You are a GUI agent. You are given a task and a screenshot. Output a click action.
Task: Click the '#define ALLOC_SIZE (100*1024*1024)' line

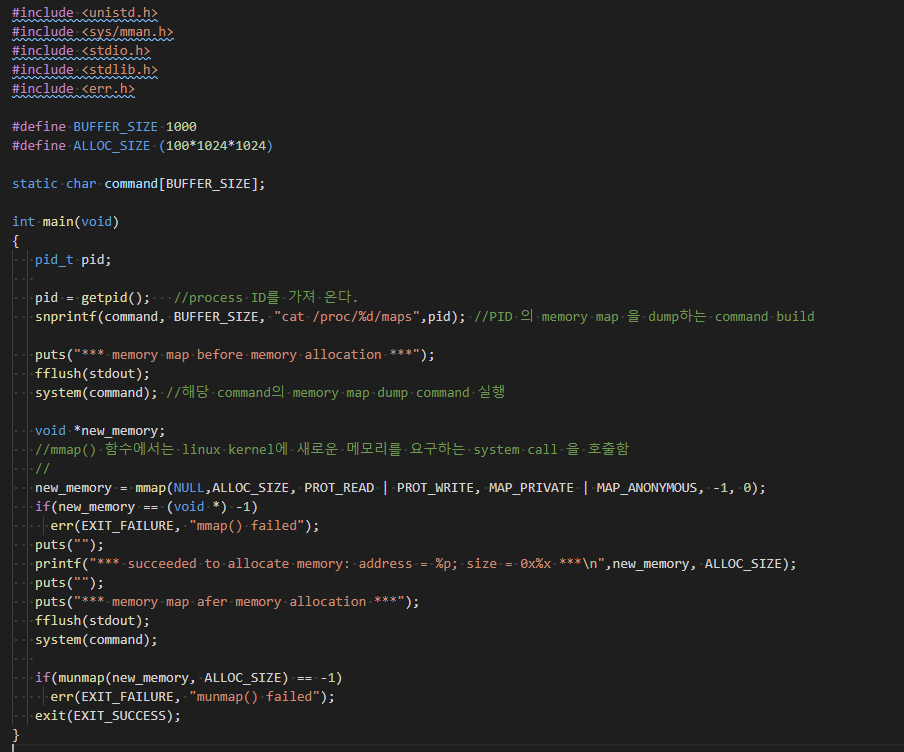click(x=142, y=146)
